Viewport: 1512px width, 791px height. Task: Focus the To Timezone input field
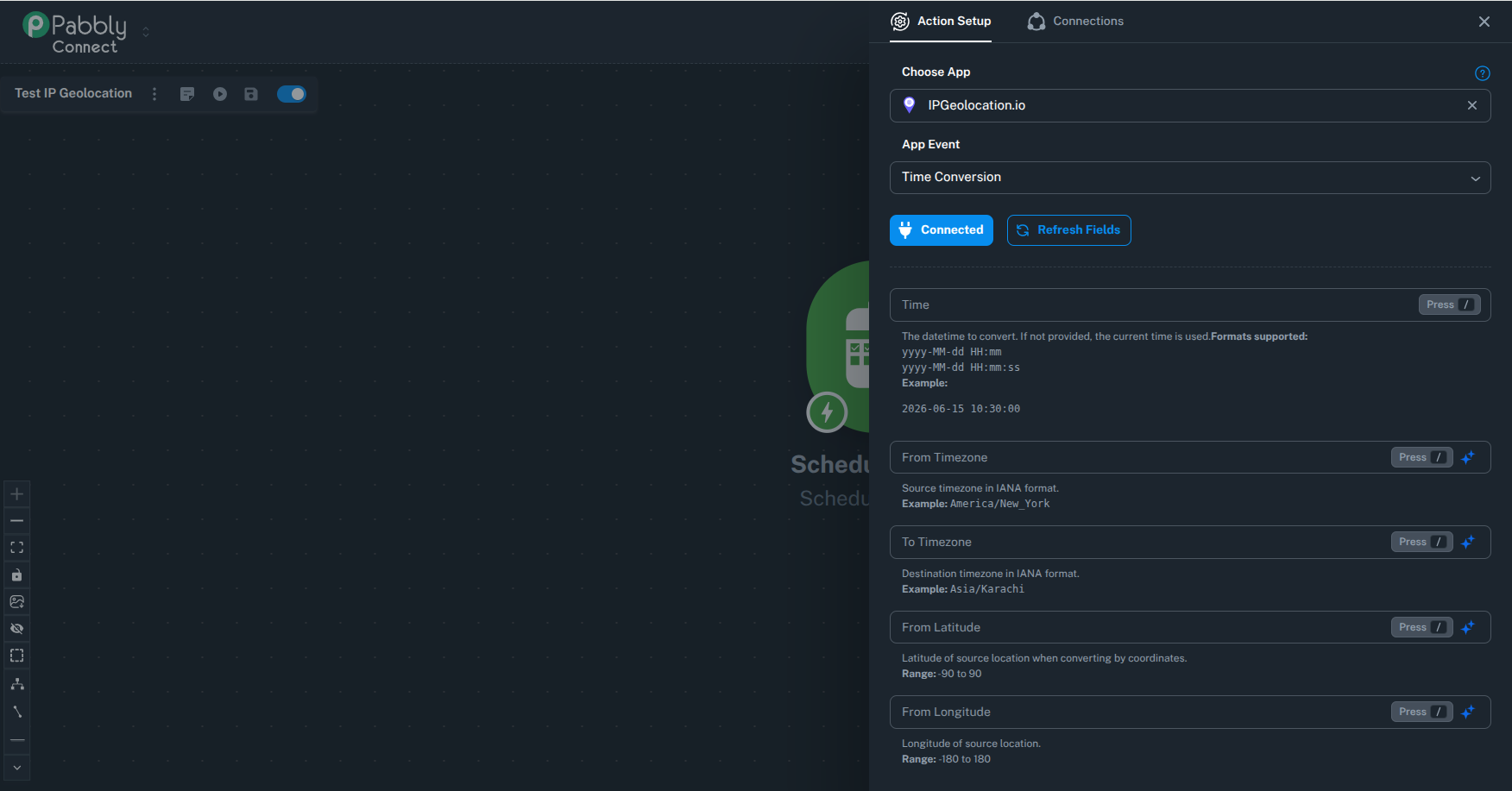click(1190, 542)
